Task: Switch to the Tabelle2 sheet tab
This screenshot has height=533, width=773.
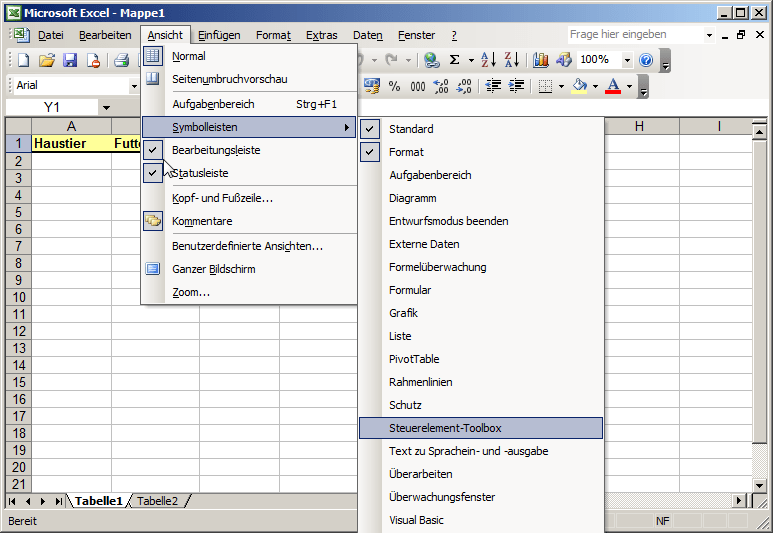Action: click(x=157, y=501)
